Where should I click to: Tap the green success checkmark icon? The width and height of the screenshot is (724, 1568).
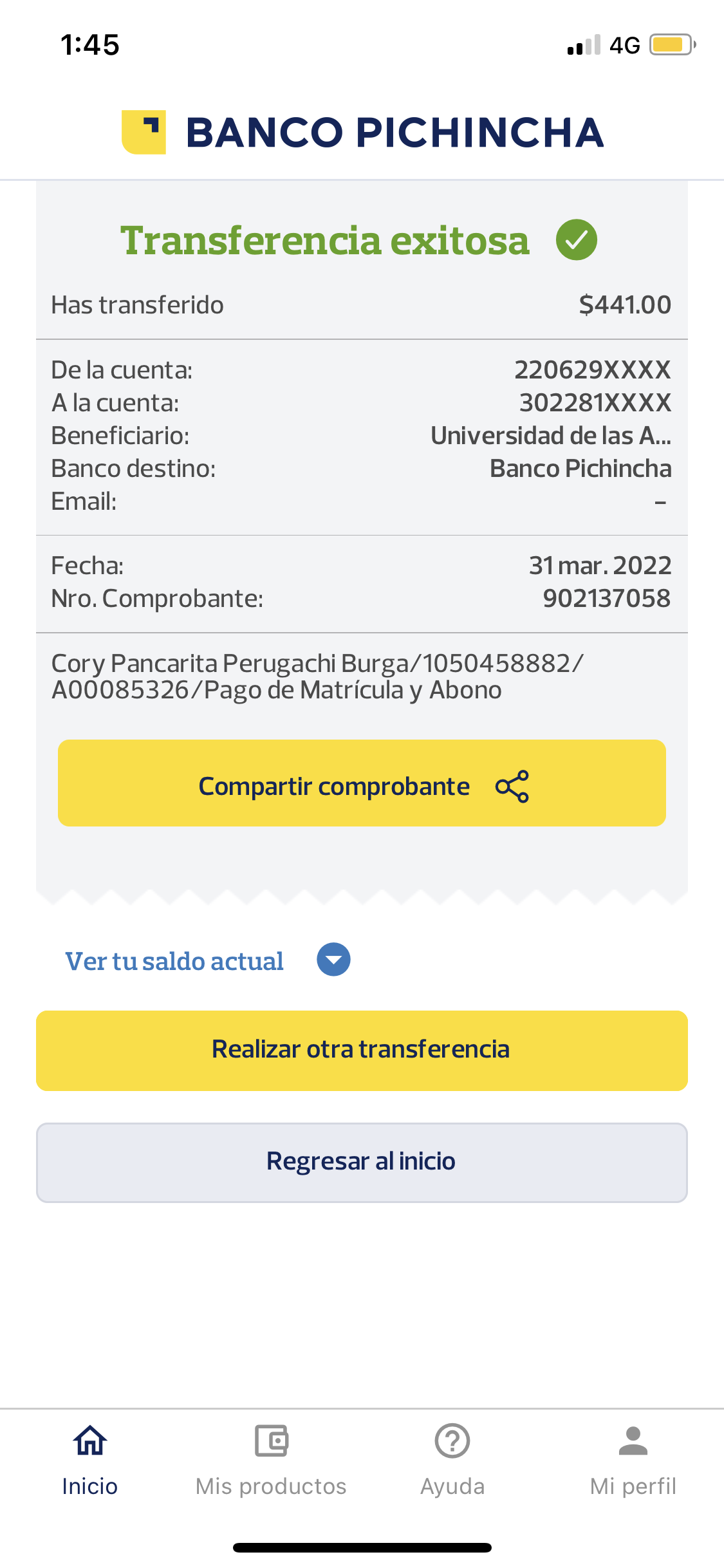pyautogui.click(x=576, y=239)
